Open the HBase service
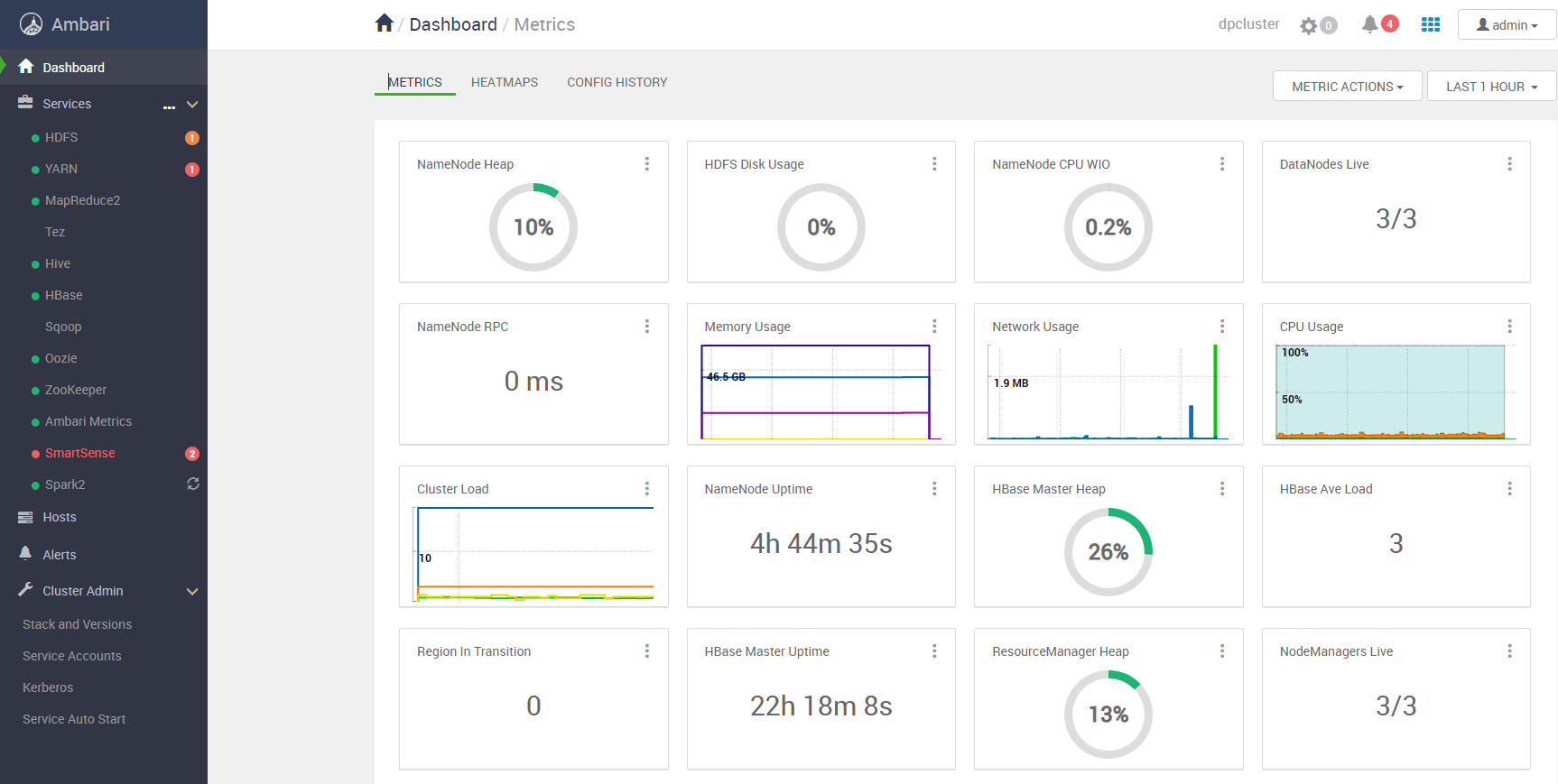This screenshot has width=1558, height=784. [64, 295]
